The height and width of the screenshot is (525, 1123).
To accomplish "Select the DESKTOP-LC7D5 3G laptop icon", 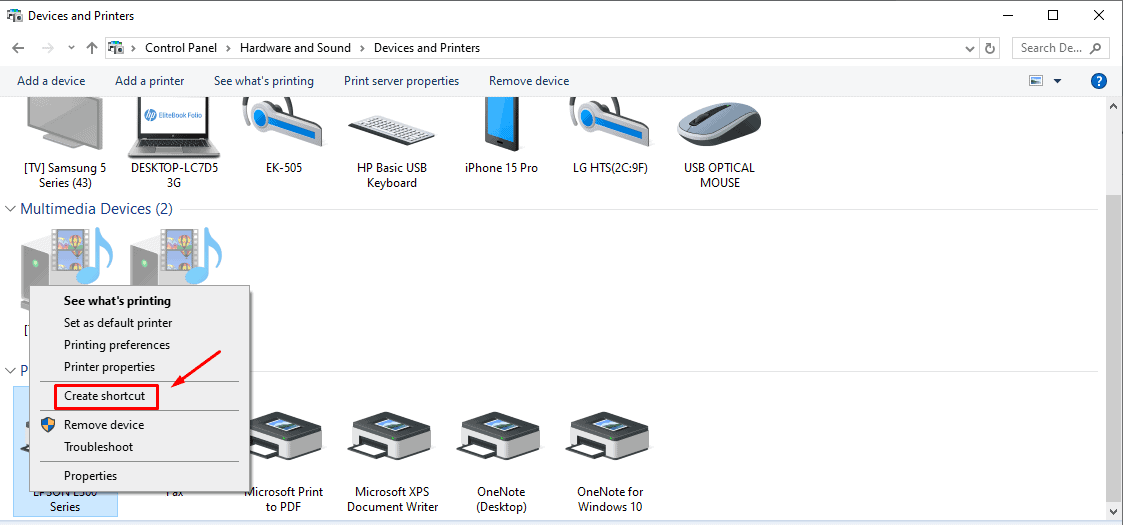I will click(x=174, y=125).
